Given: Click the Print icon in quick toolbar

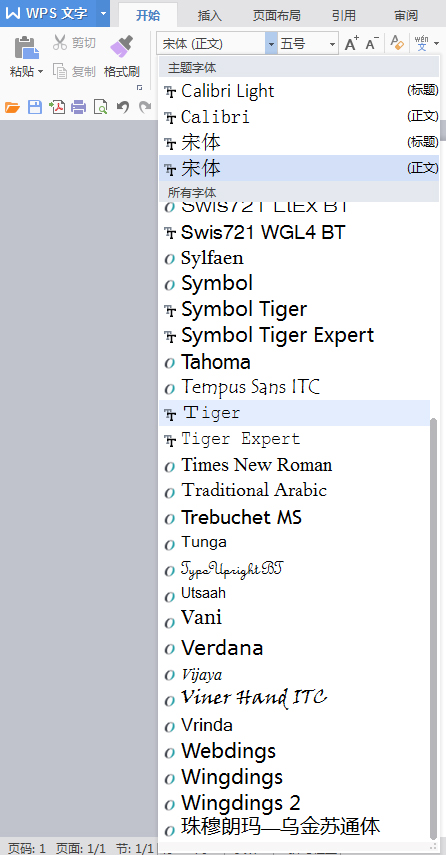Looking at the screenshot, I should 79,107.
